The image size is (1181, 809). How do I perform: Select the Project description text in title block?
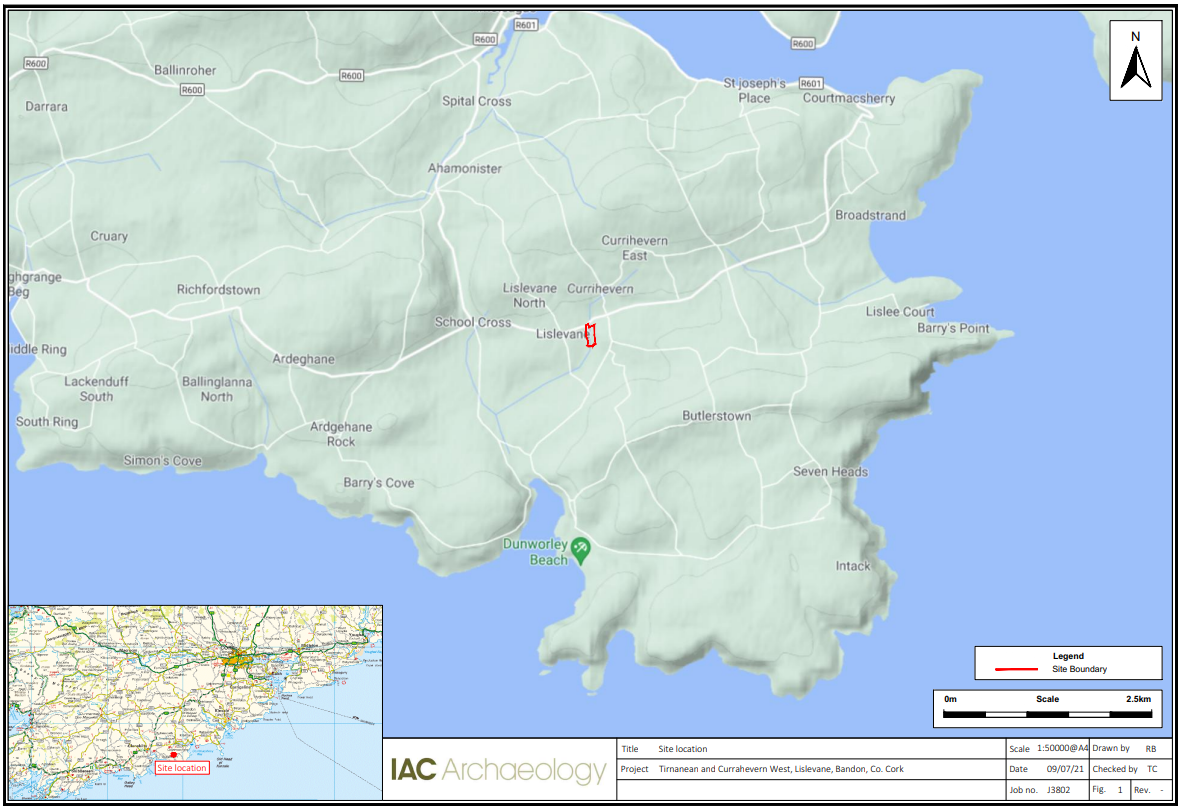[x=780, y=769]
